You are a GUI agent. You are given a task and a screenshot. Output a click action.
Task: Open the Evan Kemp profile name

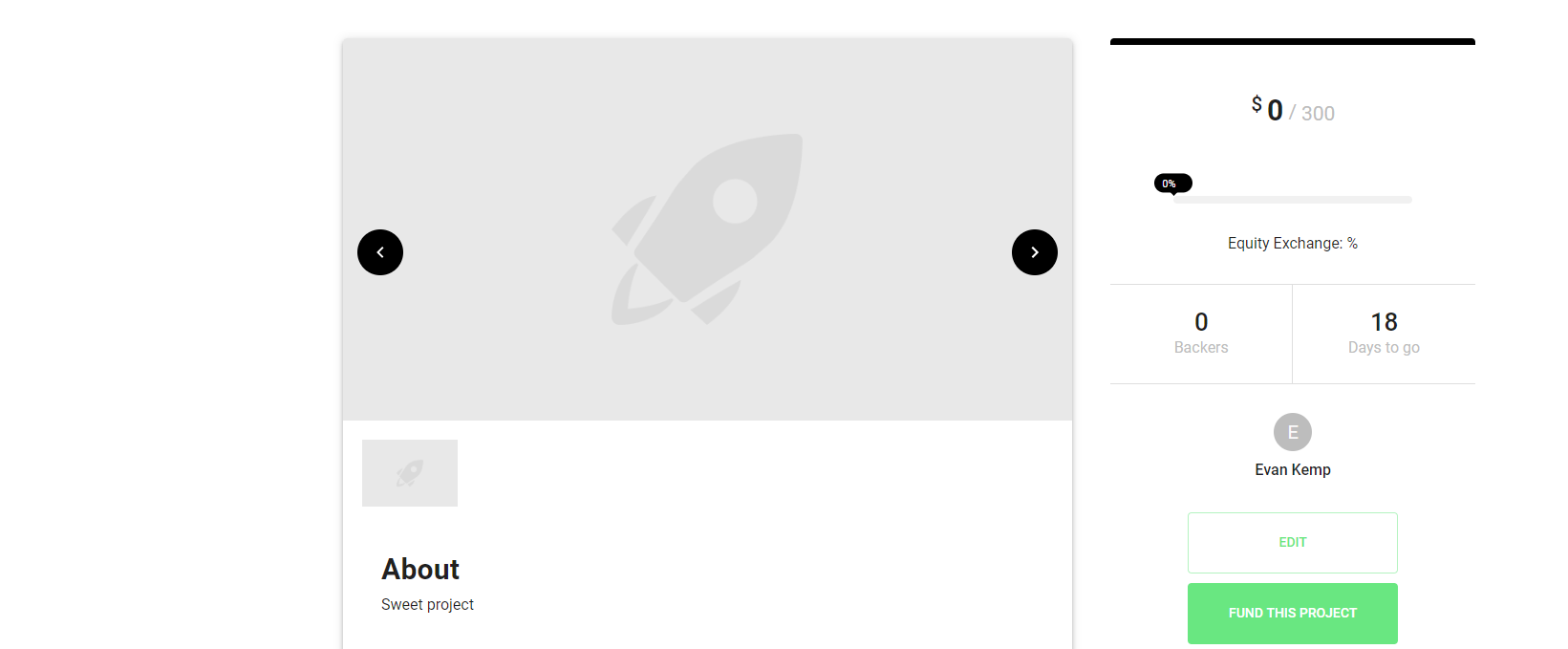[x=1293, y=469]
